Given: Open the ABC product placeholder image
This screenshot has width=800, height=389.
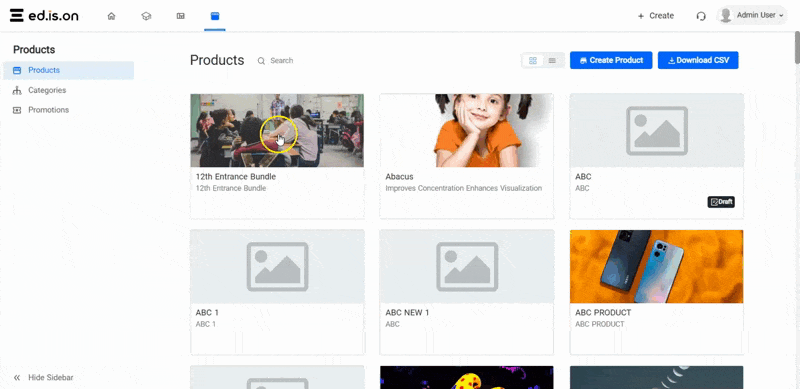Looking at the screenshot, I should (x=656, y=131).
